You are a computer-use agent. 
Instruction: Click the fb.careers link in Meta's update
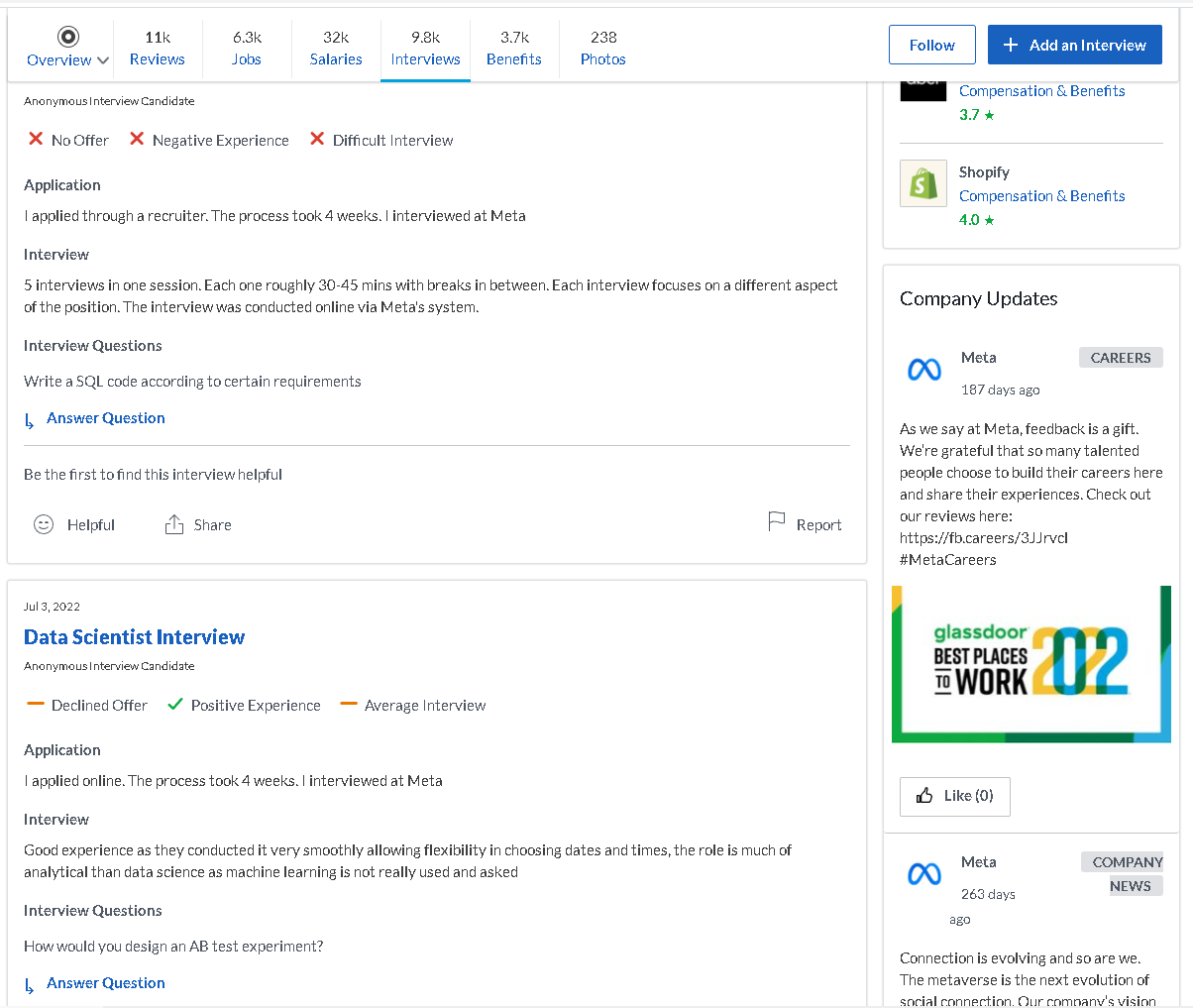point(982,537)
